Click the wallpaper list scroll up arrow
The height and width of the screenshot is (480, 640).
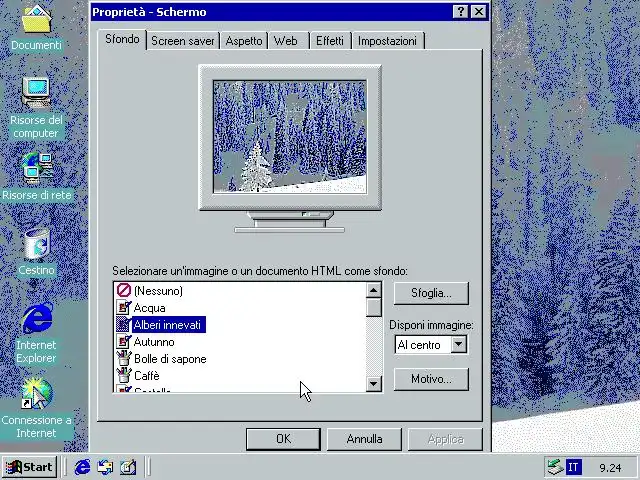373,290
